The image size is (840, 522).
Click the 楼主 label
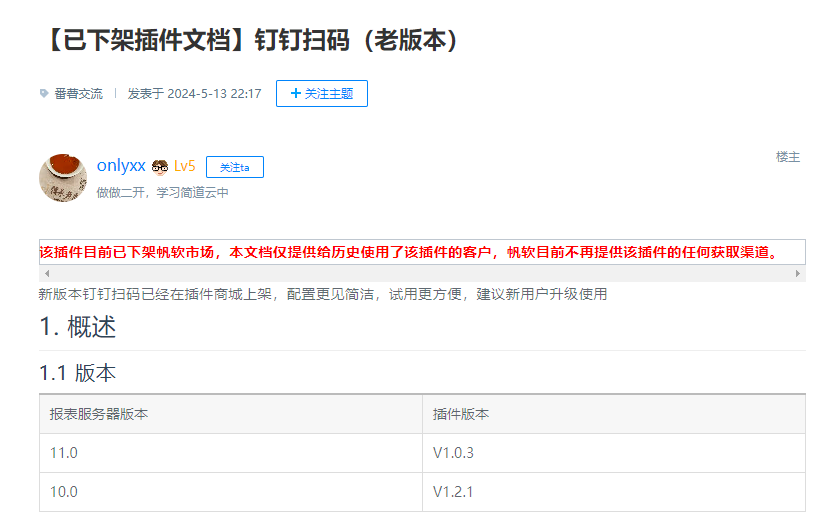788,157
